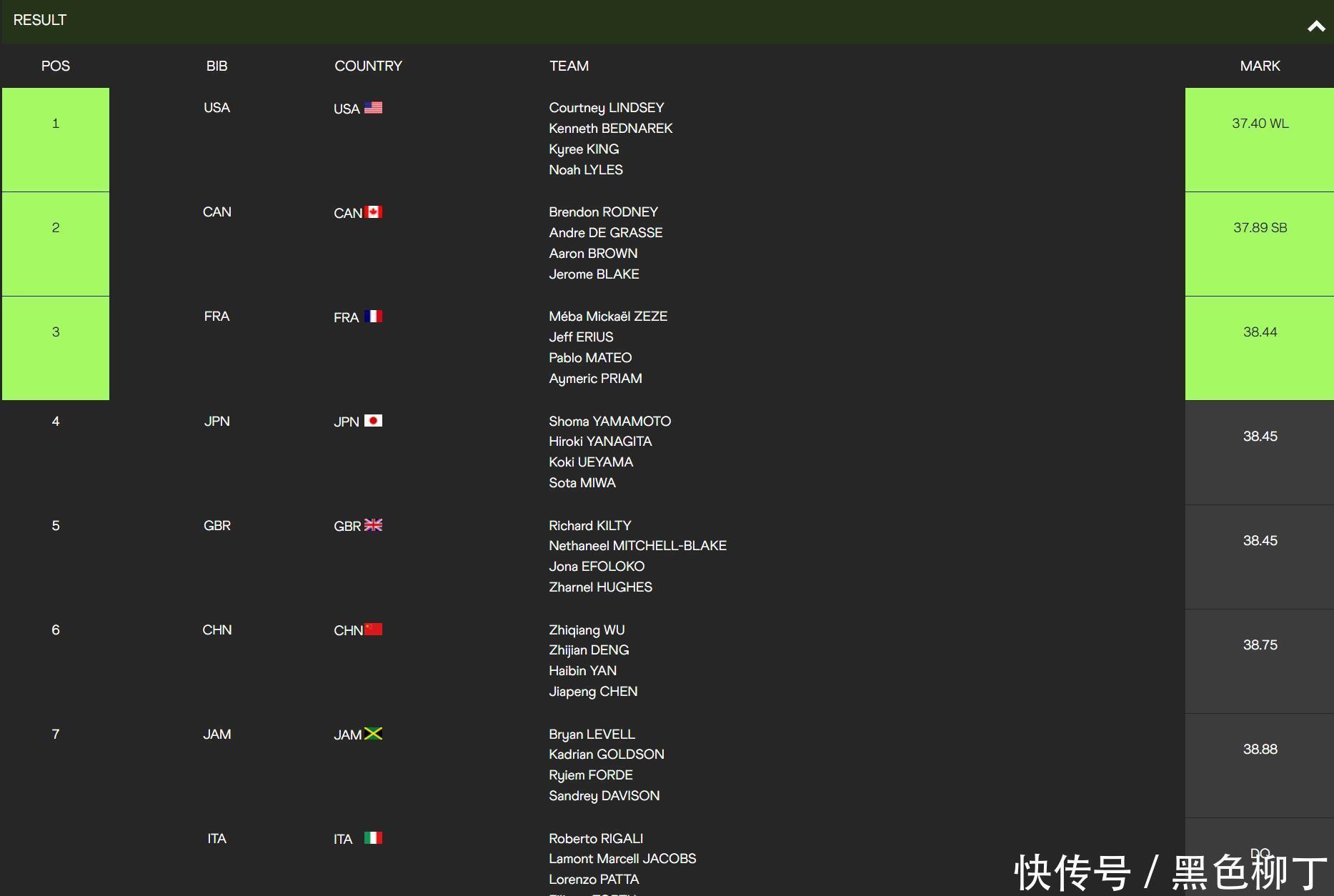1334x896 pixels.
Task: Open Zharnel HUGHES athlete link
Action: pyautogui.click(x=600, y=587)
